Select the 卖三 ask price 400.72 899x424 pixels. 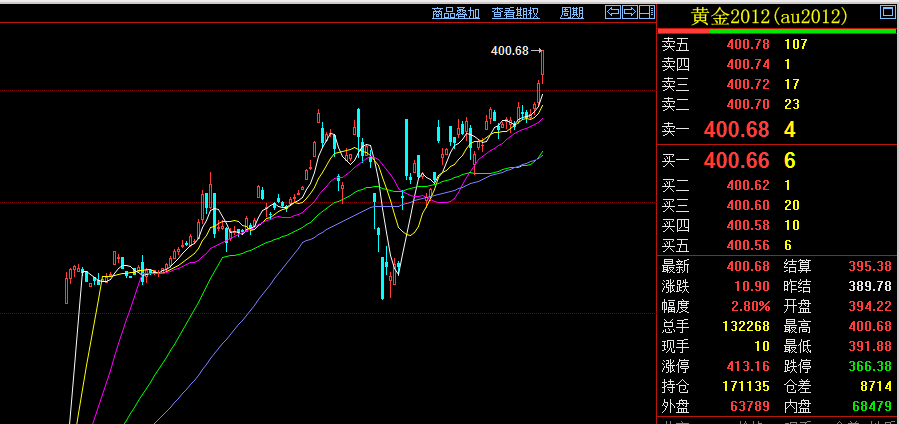(748, 84)
